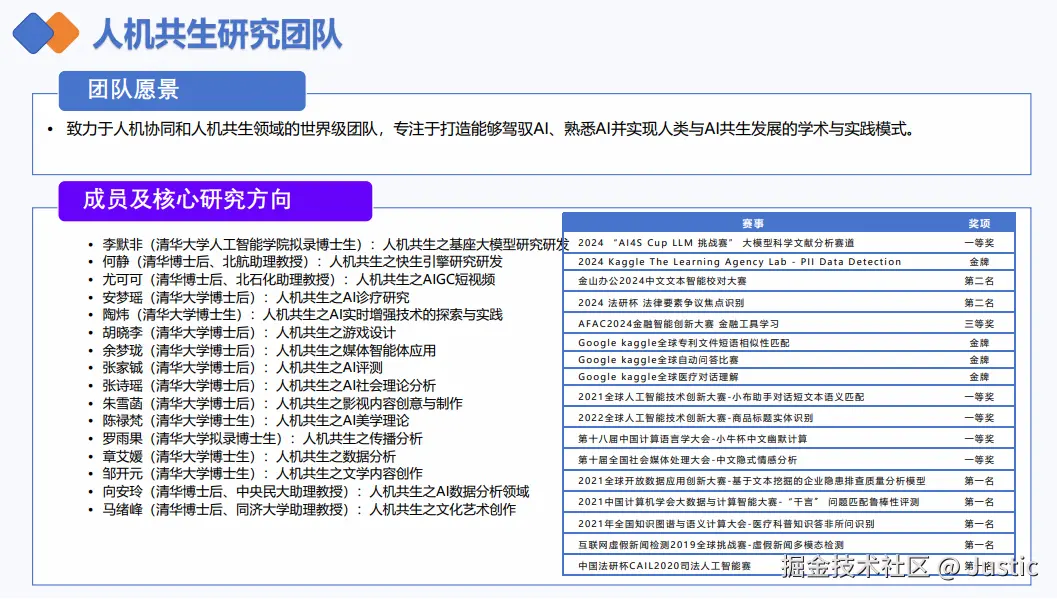Select member line for 向安玲

(315, 491)
